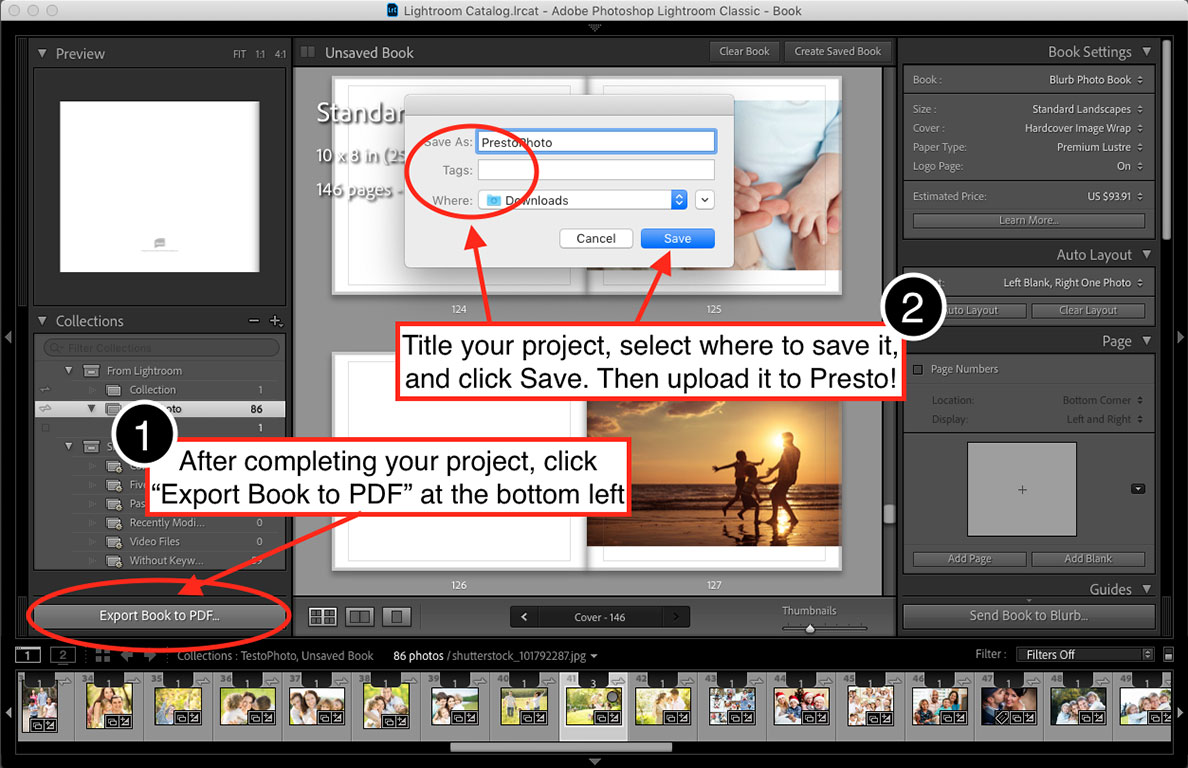The width and height of the screenshot is (1188, 768).
Task: Select main window display button 1
Action: pyautogui.click(x=28, y=655)
